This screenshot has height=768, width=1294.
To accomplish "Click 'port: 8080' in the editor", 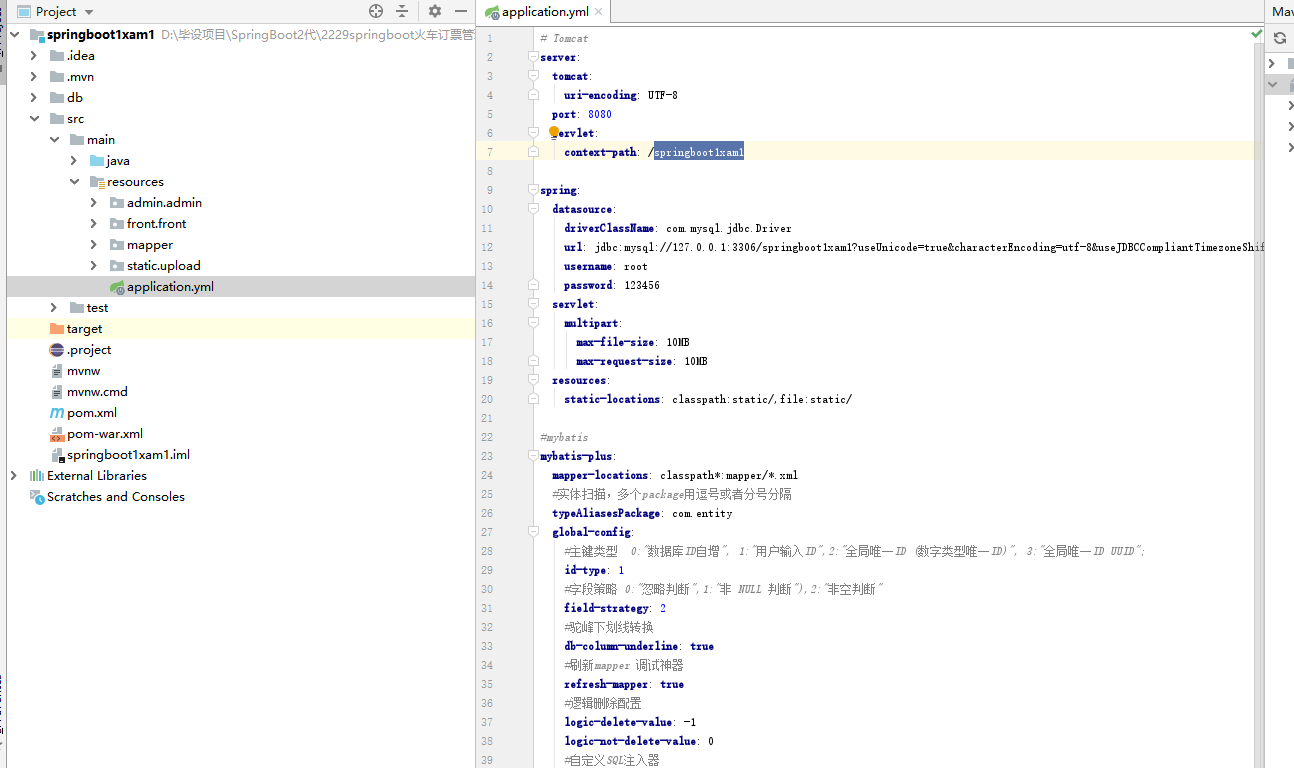I will tap(582, 114).
